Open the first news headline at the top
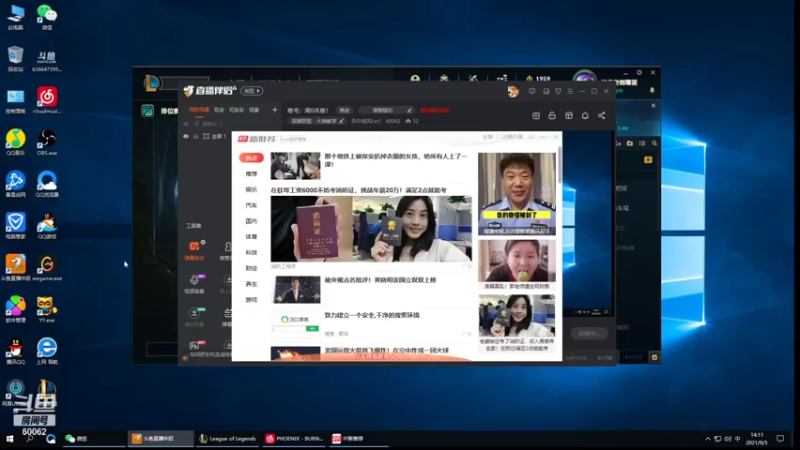 pos(396,160)
